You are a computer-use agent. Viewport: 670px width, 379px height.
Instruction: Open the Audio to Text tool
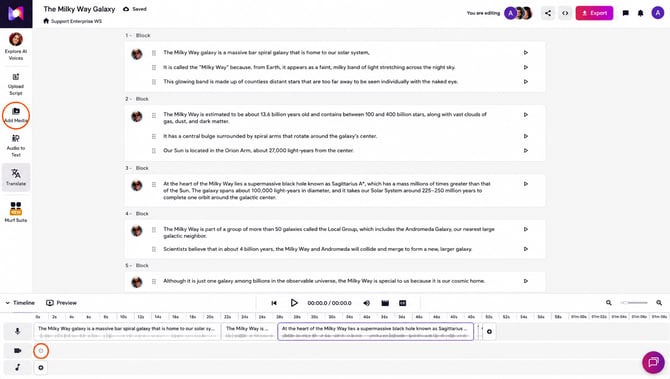coord(16,146)
